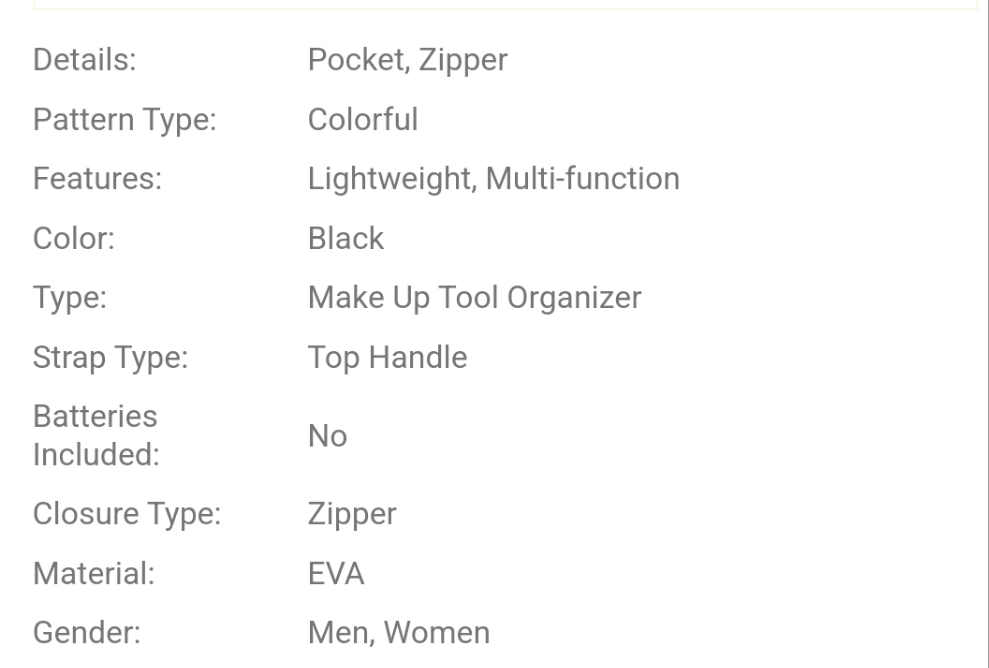Select the "EVA" material value
989x668 pixels.
336,574
